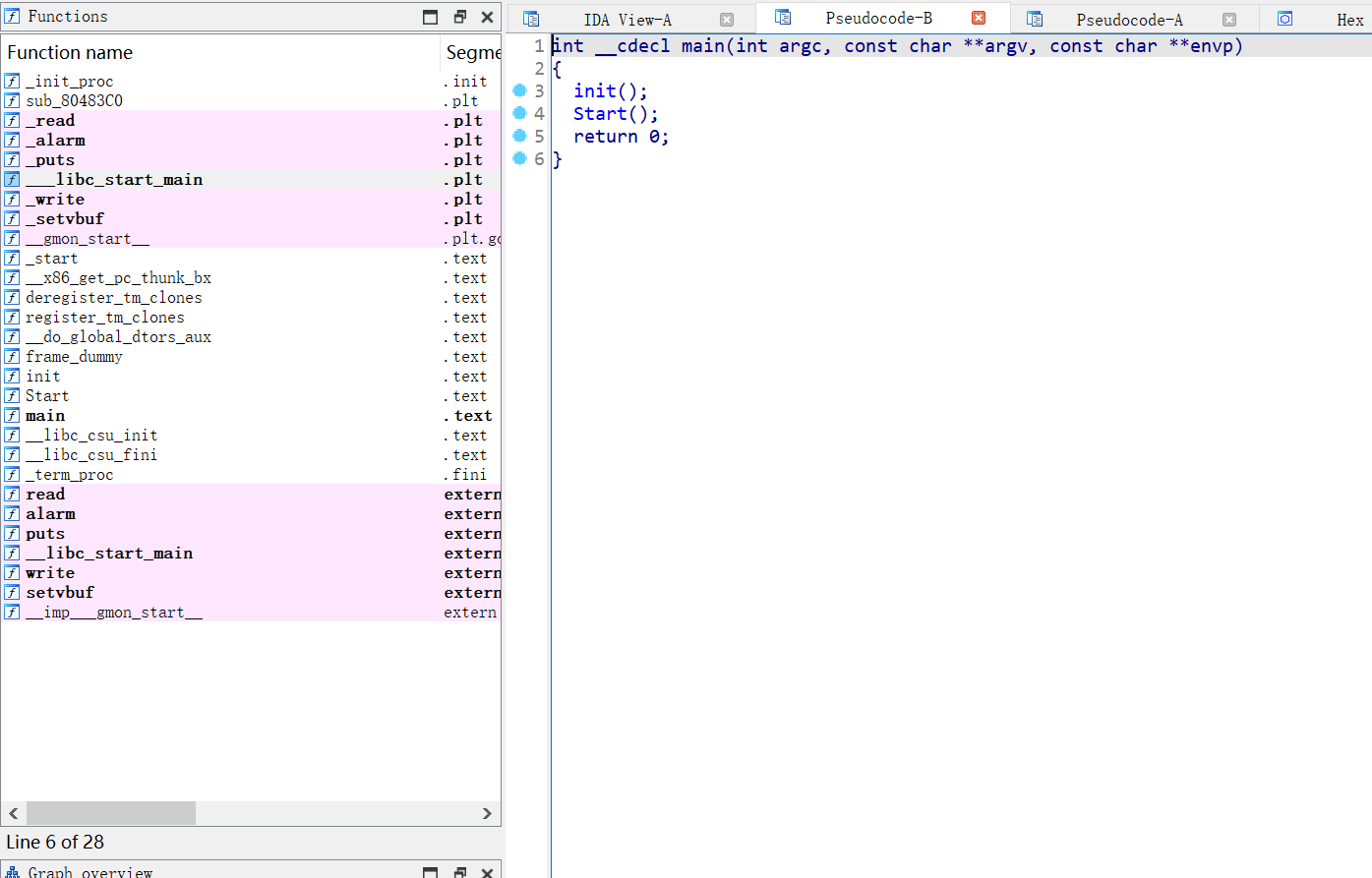
Task: Toggle the breakpoint dot on line 5
Action: click(x=520, y=136)
